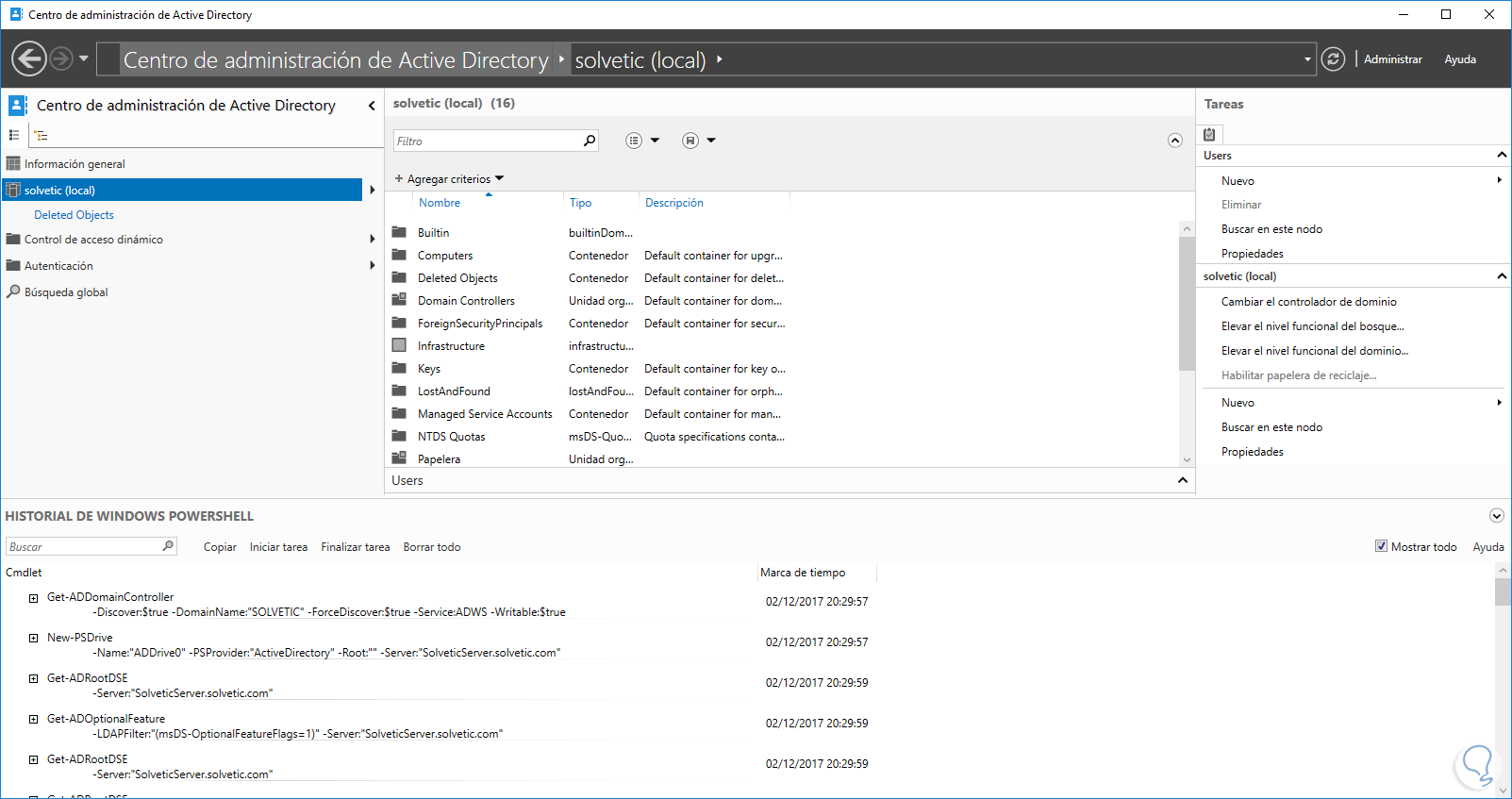Screen dimensions: 1512x799
Task: Click the Infrastructure object icon
Action: [399, 345]
